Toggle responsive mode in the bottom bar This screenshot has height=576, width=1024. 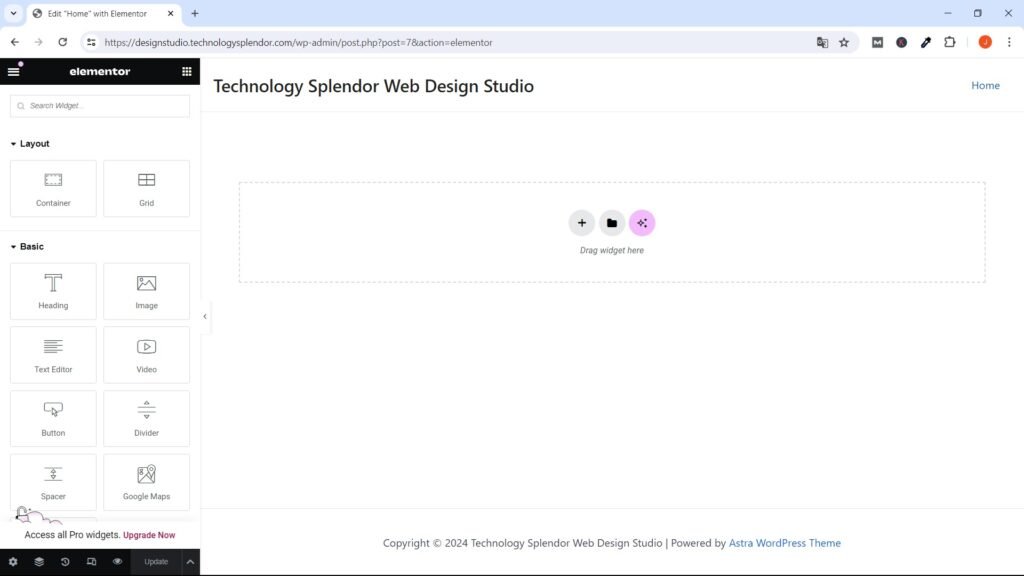pos(91,562)
